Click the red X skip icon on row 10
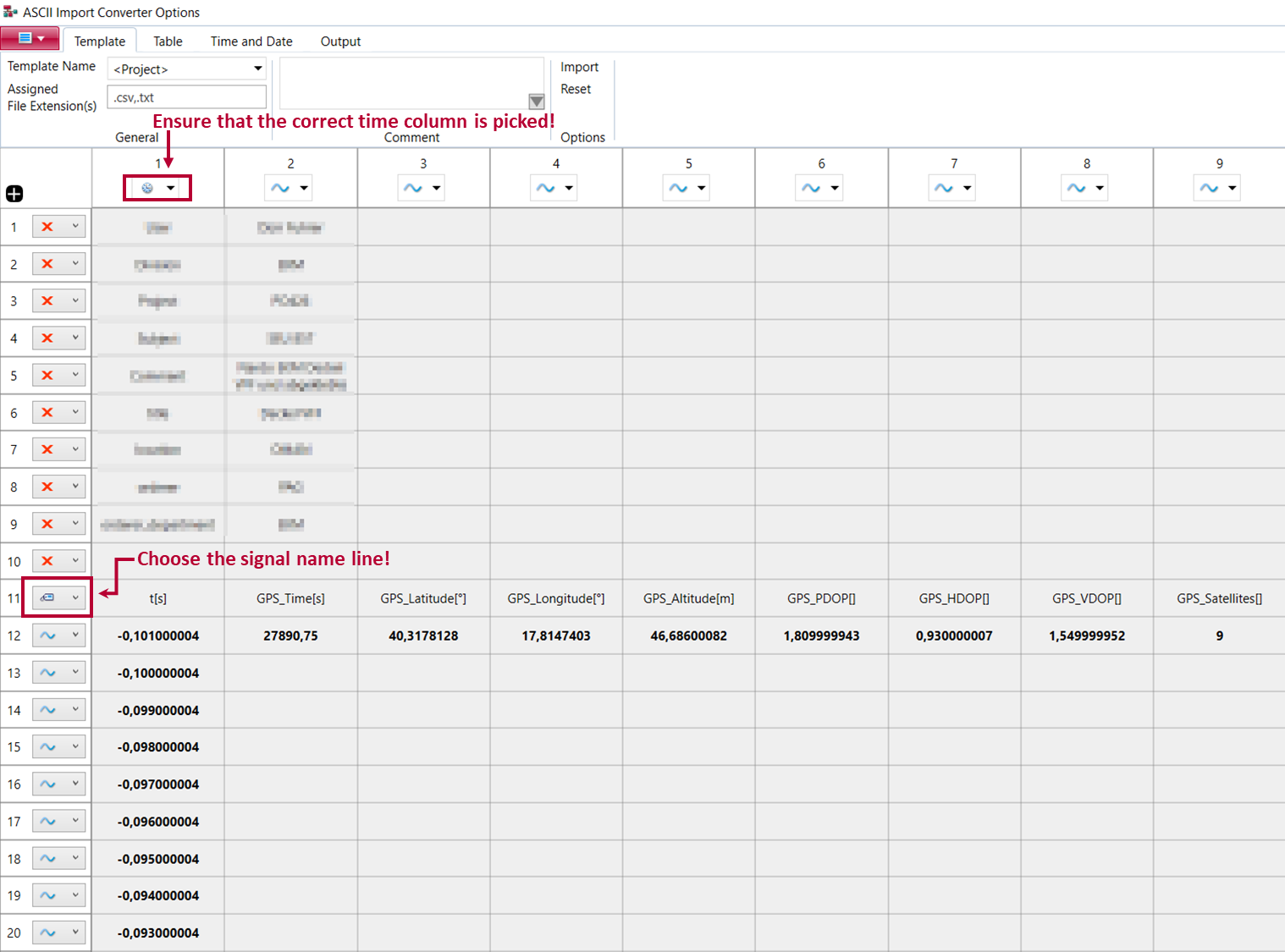The height and width of the screenshot is (952, 1285). click(x=47, y=561)
